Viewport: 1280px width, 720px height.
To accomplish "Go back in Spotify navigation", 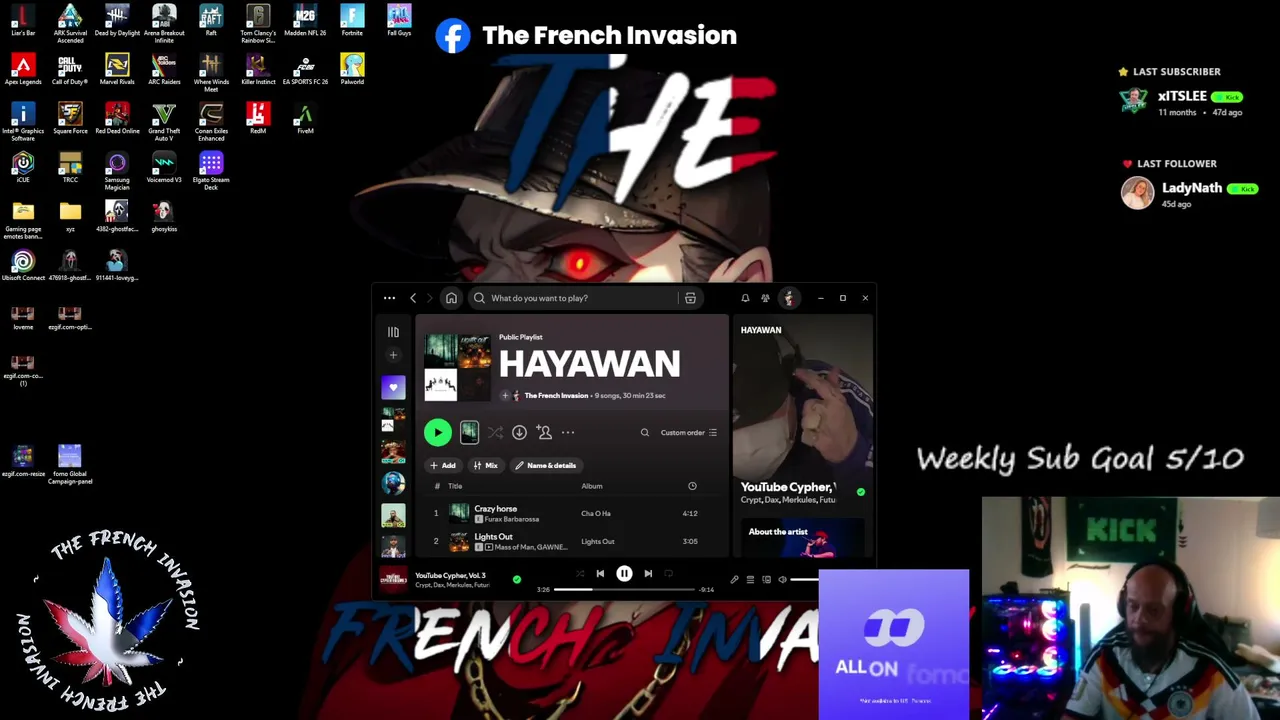I will click(413, 298).
